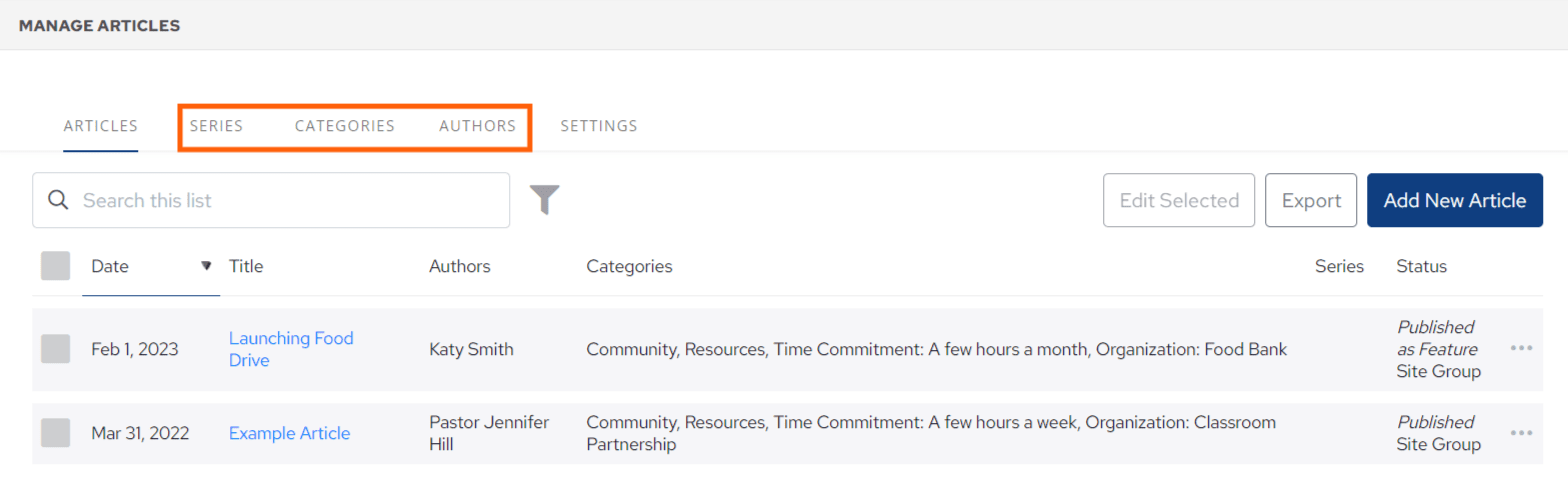Open the Example Article link
The width and height of the screenshot is (1568, 483).
(x=289, y=433)
